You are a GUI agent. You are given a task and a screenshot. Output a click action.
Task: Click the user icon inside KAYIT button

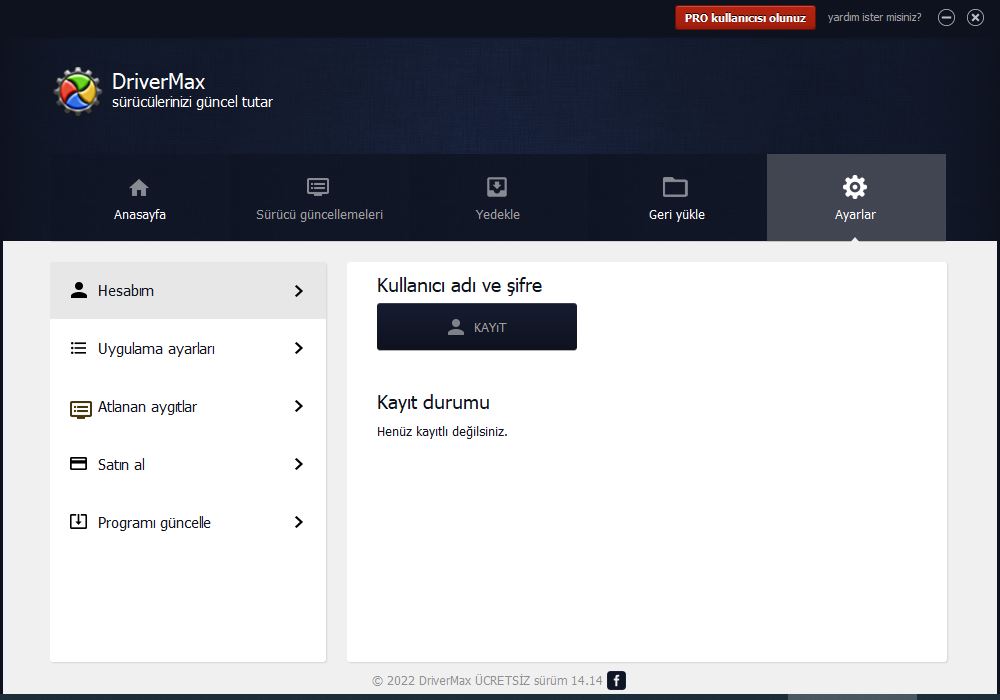(456, 327)
